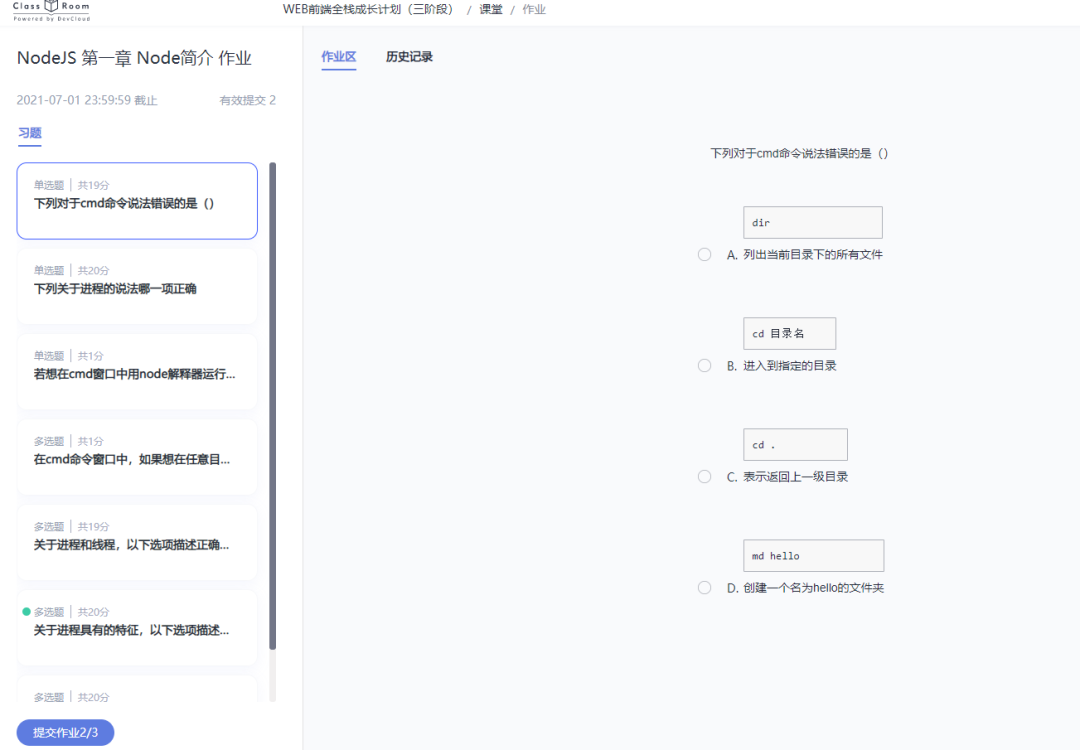Click the question list vertical scrollbar
The width and height of the screenshot is (1080, 750).
273,406
